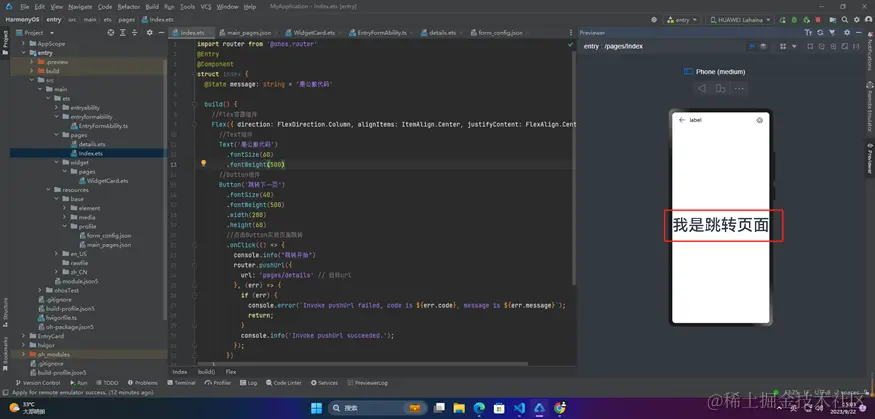Screen dimensions: 875x419
Task: Click the Chrome icon in taskbar
Action: [x=560, y=408]
